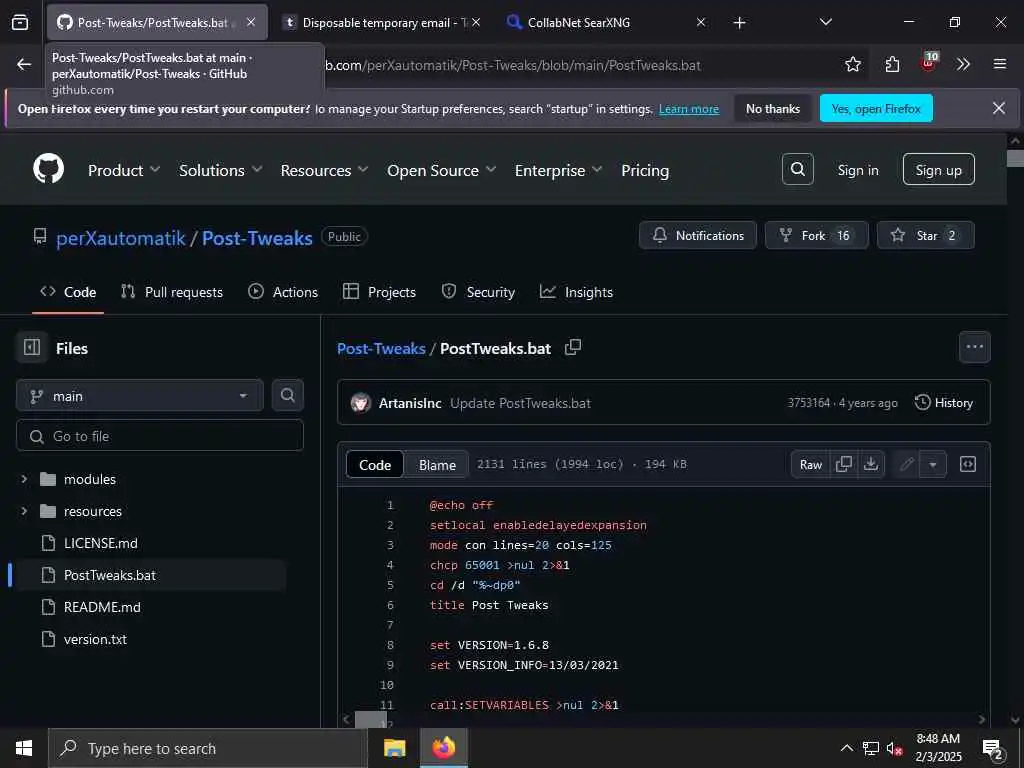Show hidden system tray icons
Viewport: 1024px width, 768px height.
(846, 748)
